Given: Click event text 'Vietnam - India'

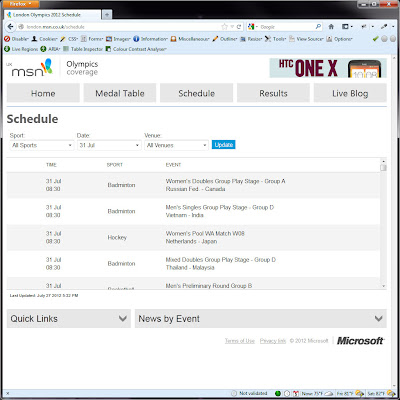Looking at the screenshot, I should point(185,215).
